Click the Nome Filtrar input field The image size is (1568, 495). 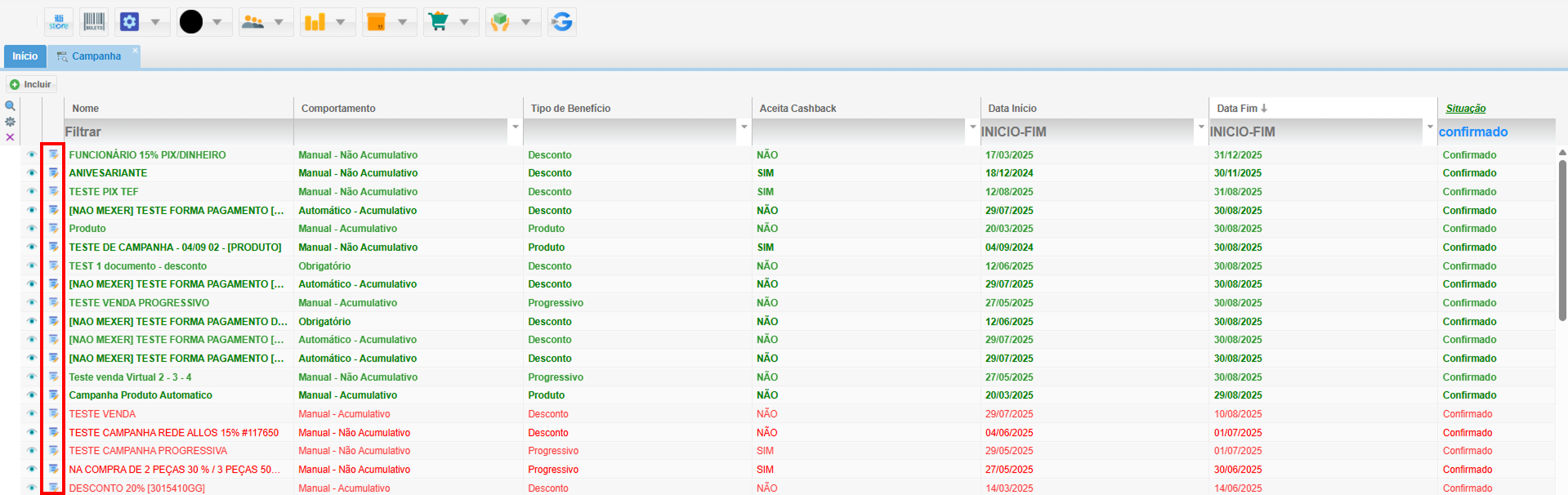click(x=178, y=132)
